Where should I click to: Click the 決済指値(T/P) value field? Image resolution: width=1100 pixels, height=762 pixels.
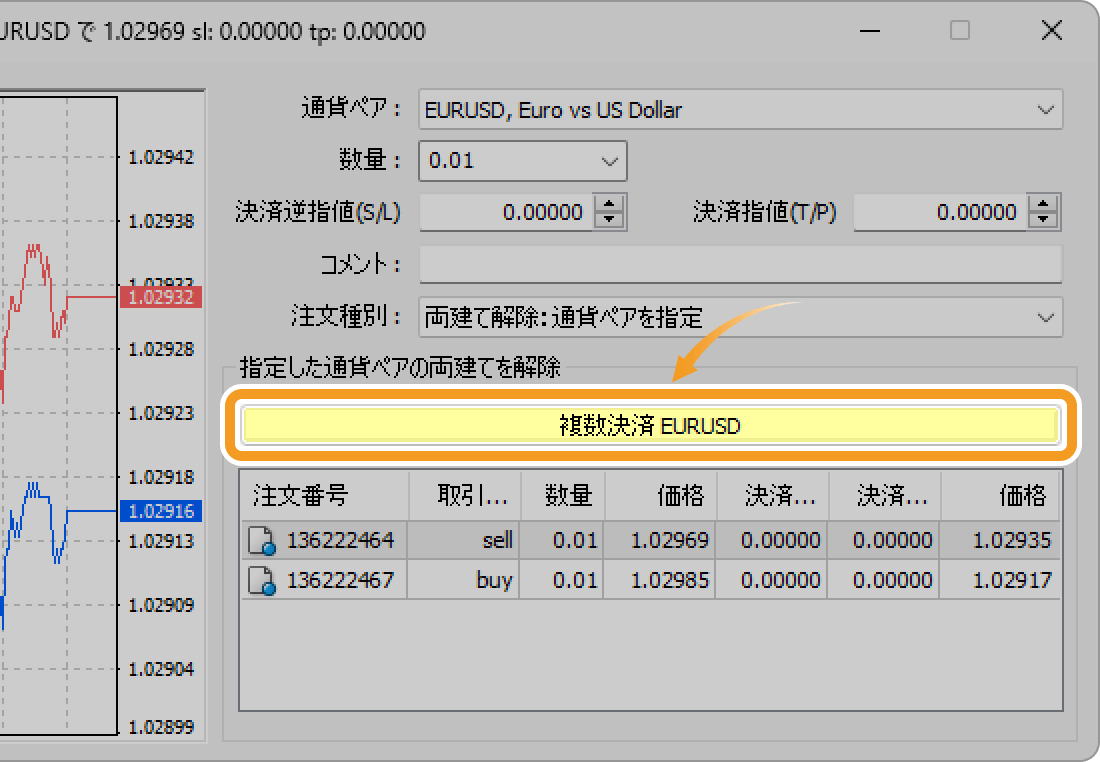(x=940, y=212)
